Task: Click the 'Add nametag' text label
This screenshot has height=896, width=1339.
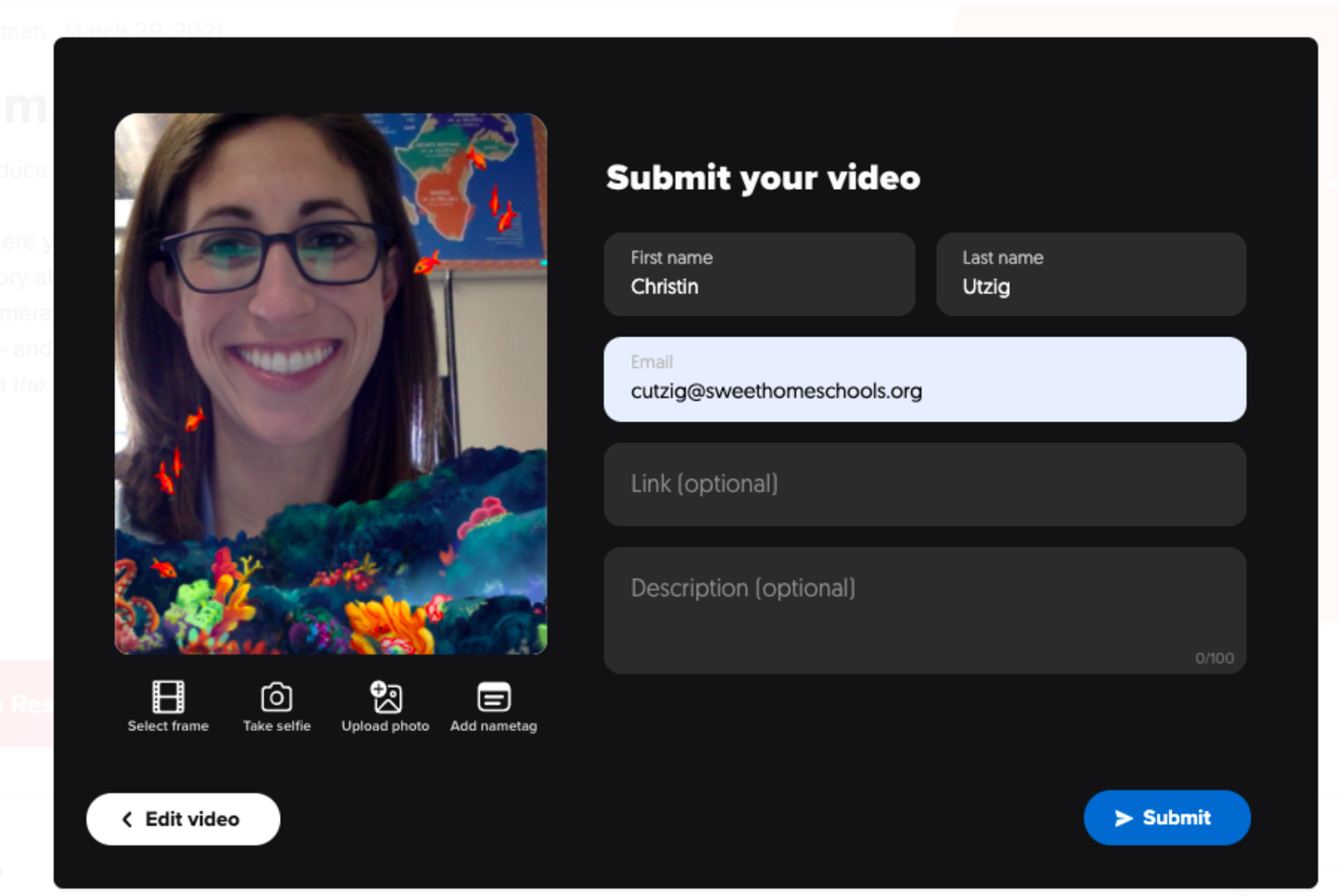Action: pyautogui.click(x=494, y=726)
